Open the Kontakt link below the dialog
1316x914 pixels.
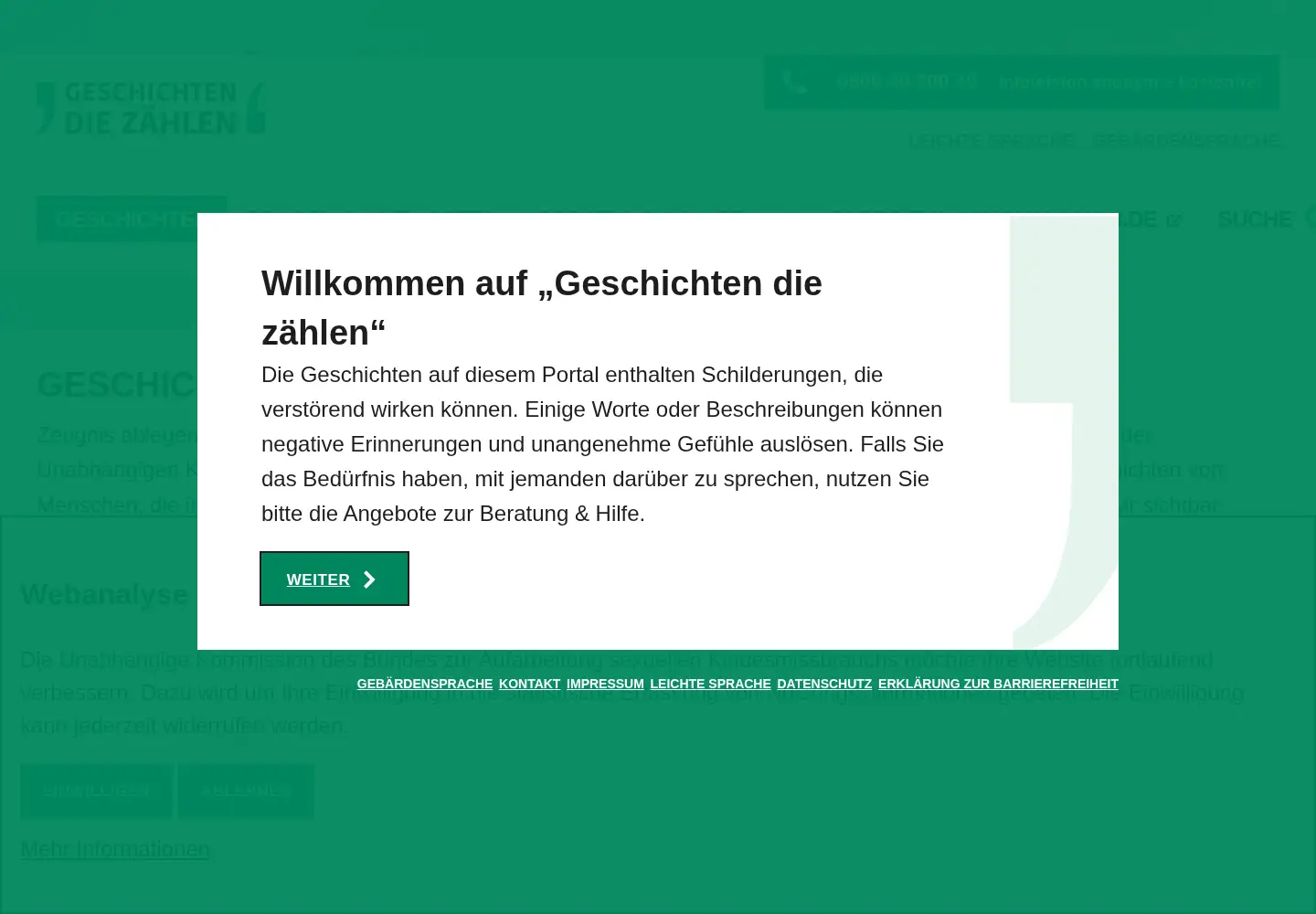529,684
